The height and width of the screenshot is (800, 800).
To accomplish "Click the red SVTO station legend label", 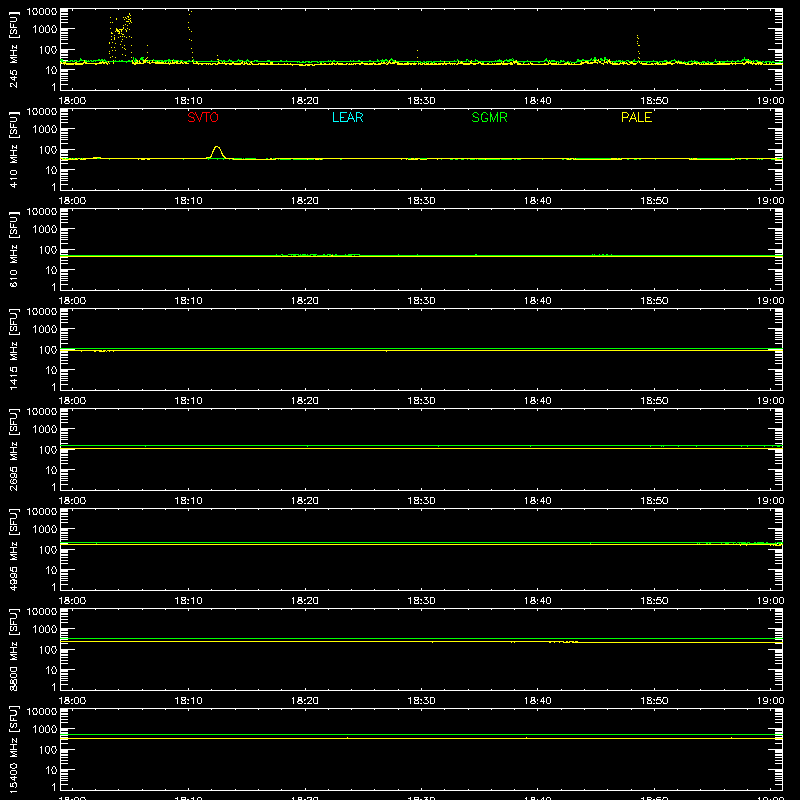I will pos(203,117).
